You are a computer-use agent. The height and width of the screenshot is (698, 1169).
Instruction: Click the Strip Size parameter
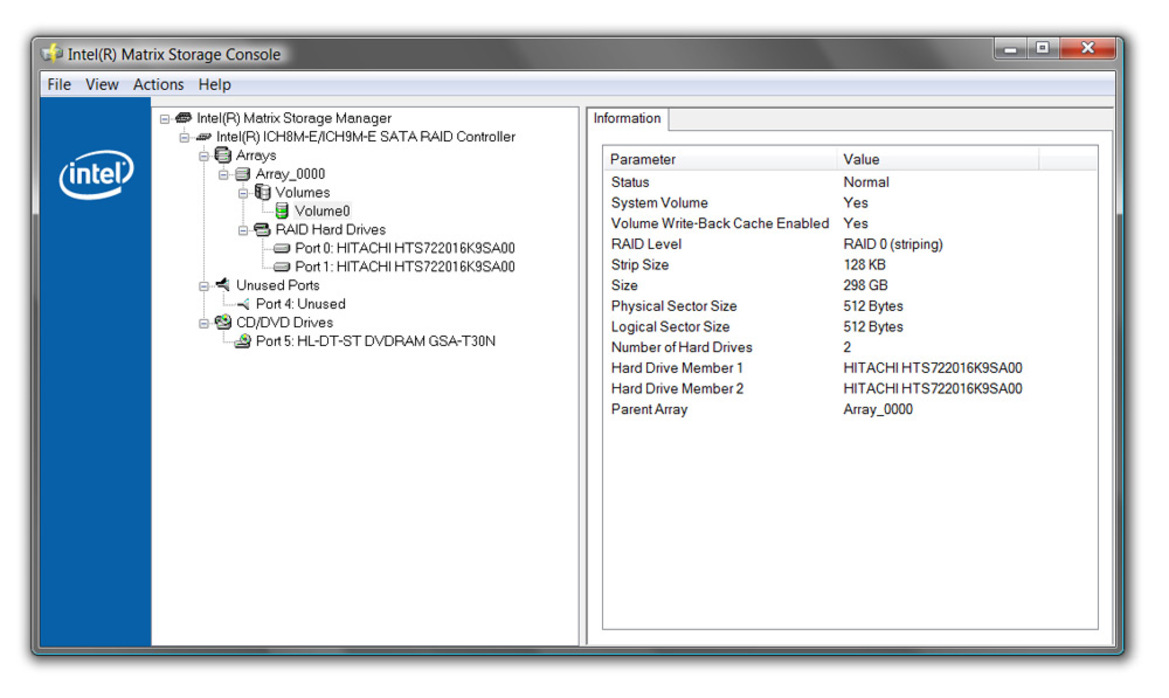click(x=640, y=265)
